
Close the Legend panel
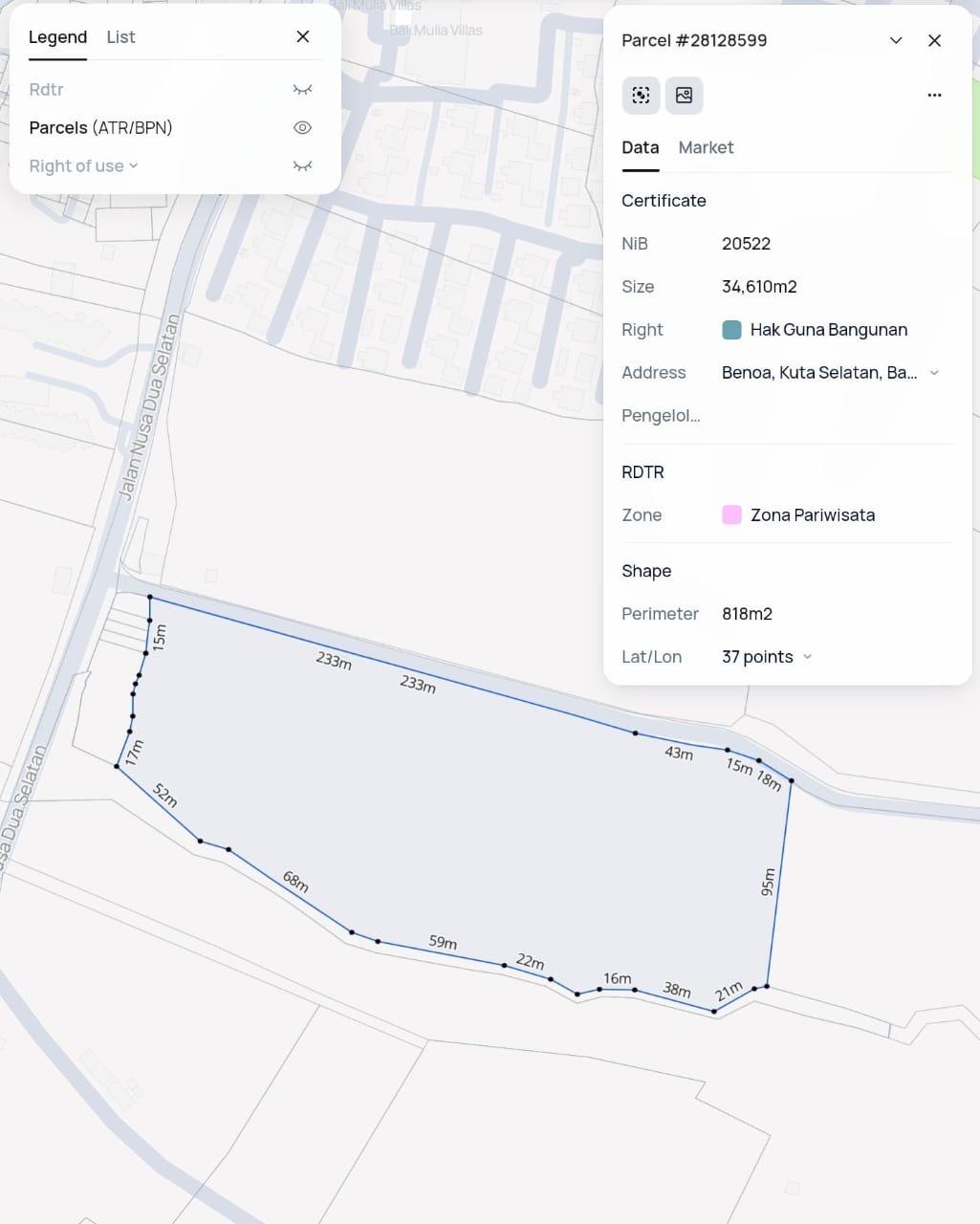pos(303,36)
